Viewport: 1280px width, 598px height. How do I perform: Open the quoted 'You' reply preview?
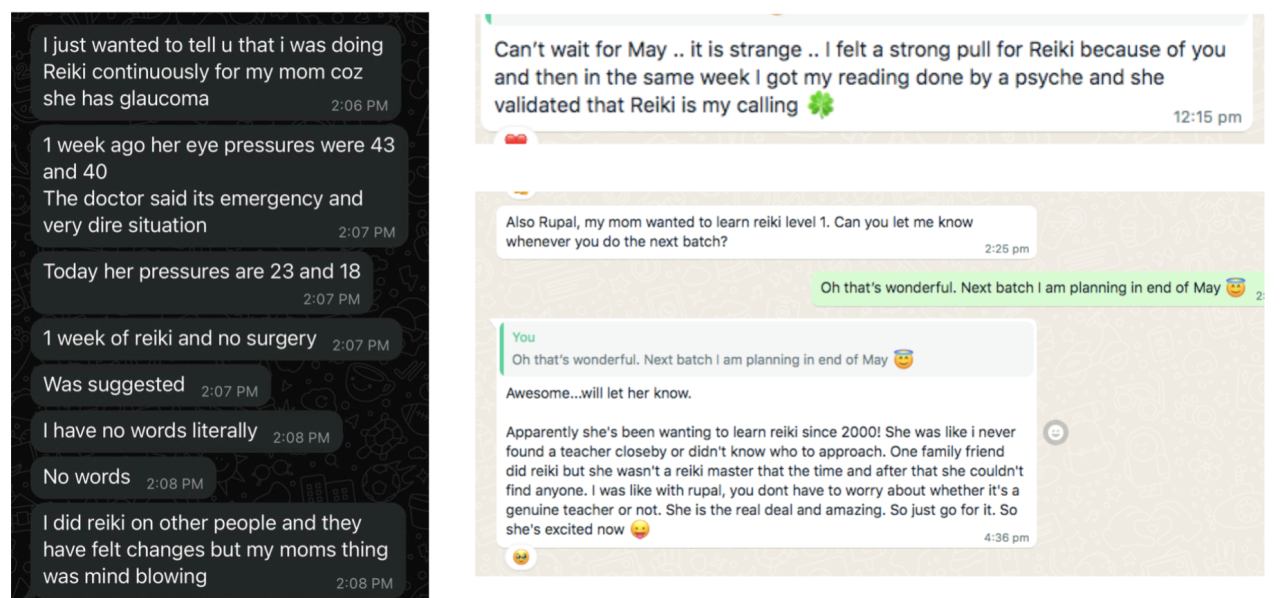(x=765, y=349)
